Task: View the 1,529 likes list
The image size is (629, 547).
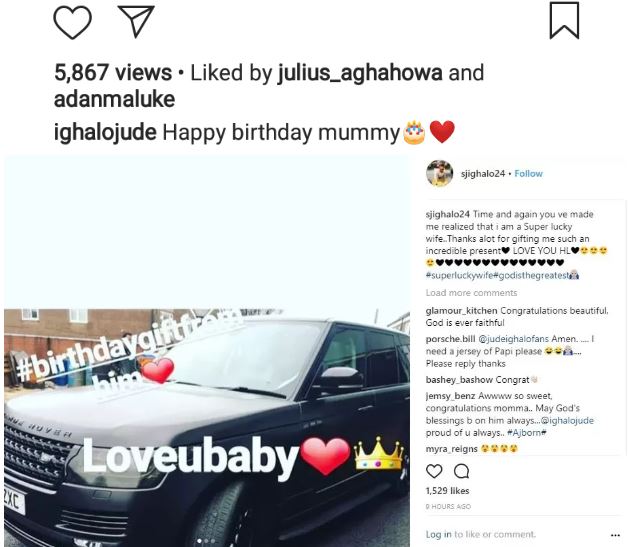Action: (x=447, y=490)
